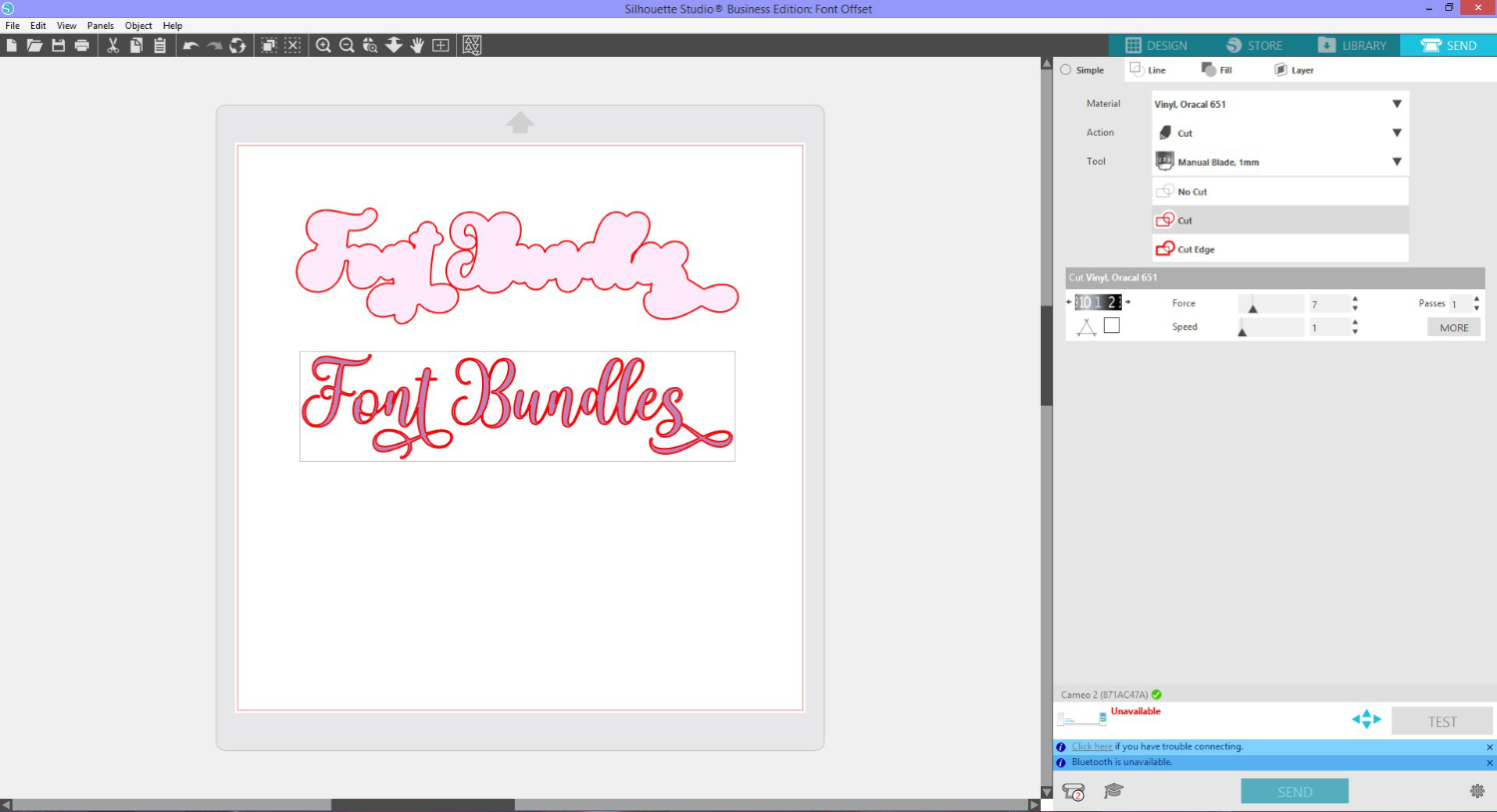
Task: Switch to the Line cut mode tab
Action: [1149, 70]
